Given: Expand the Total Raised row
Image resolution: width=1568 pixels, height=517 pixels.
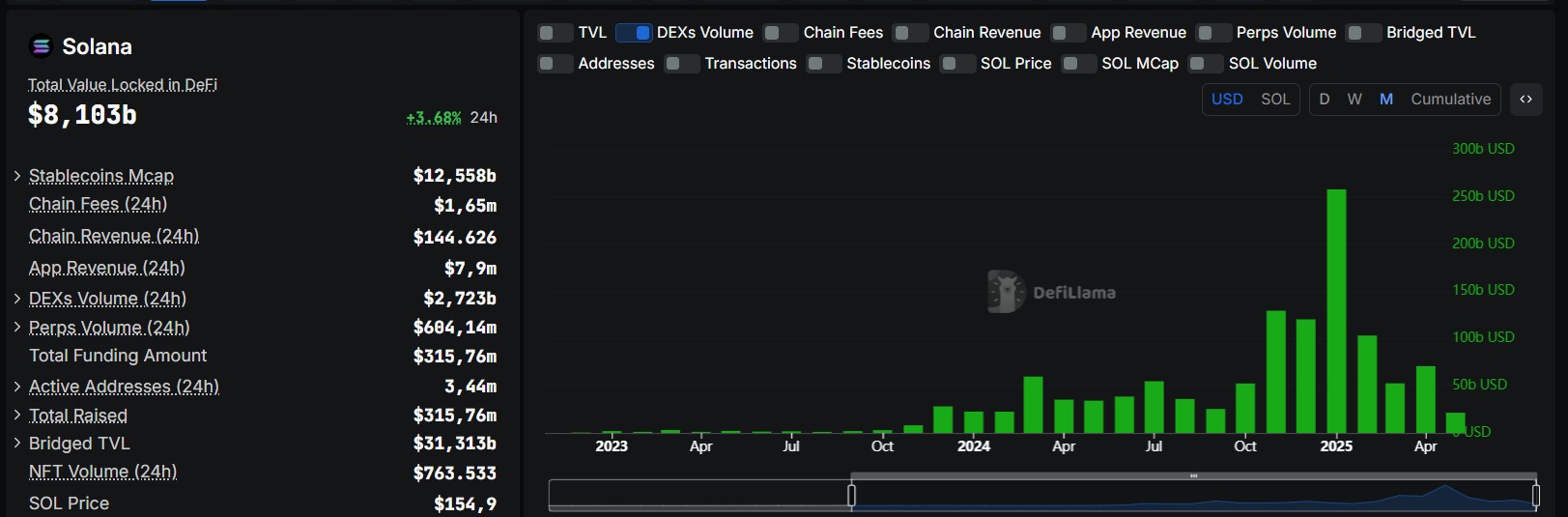Looking at the screenshot, I should tap(17, 416).
